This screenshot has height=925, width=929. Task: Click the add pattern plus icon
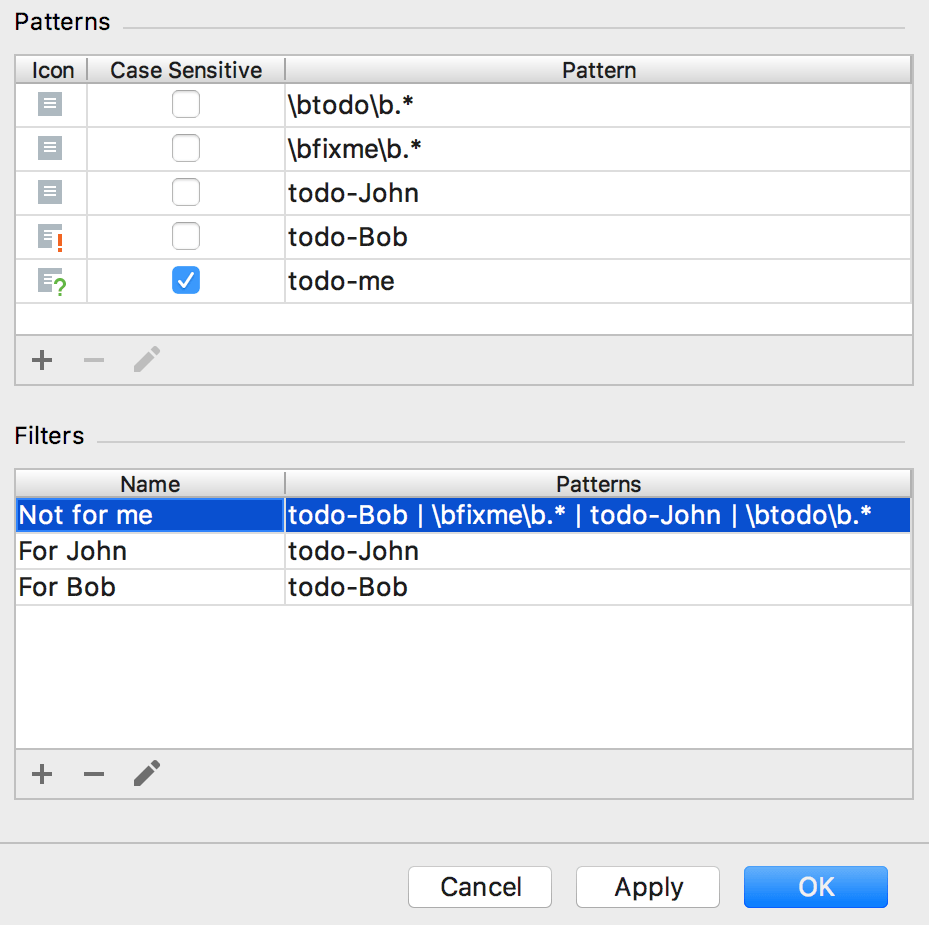tap(42, 360)
